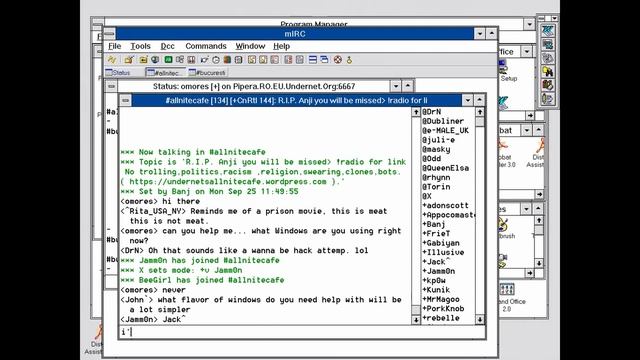Click the '<omores> hi there' chat line
Image resolution: width=640 pixels, height=360 pixels.
[x=160, y=201]
